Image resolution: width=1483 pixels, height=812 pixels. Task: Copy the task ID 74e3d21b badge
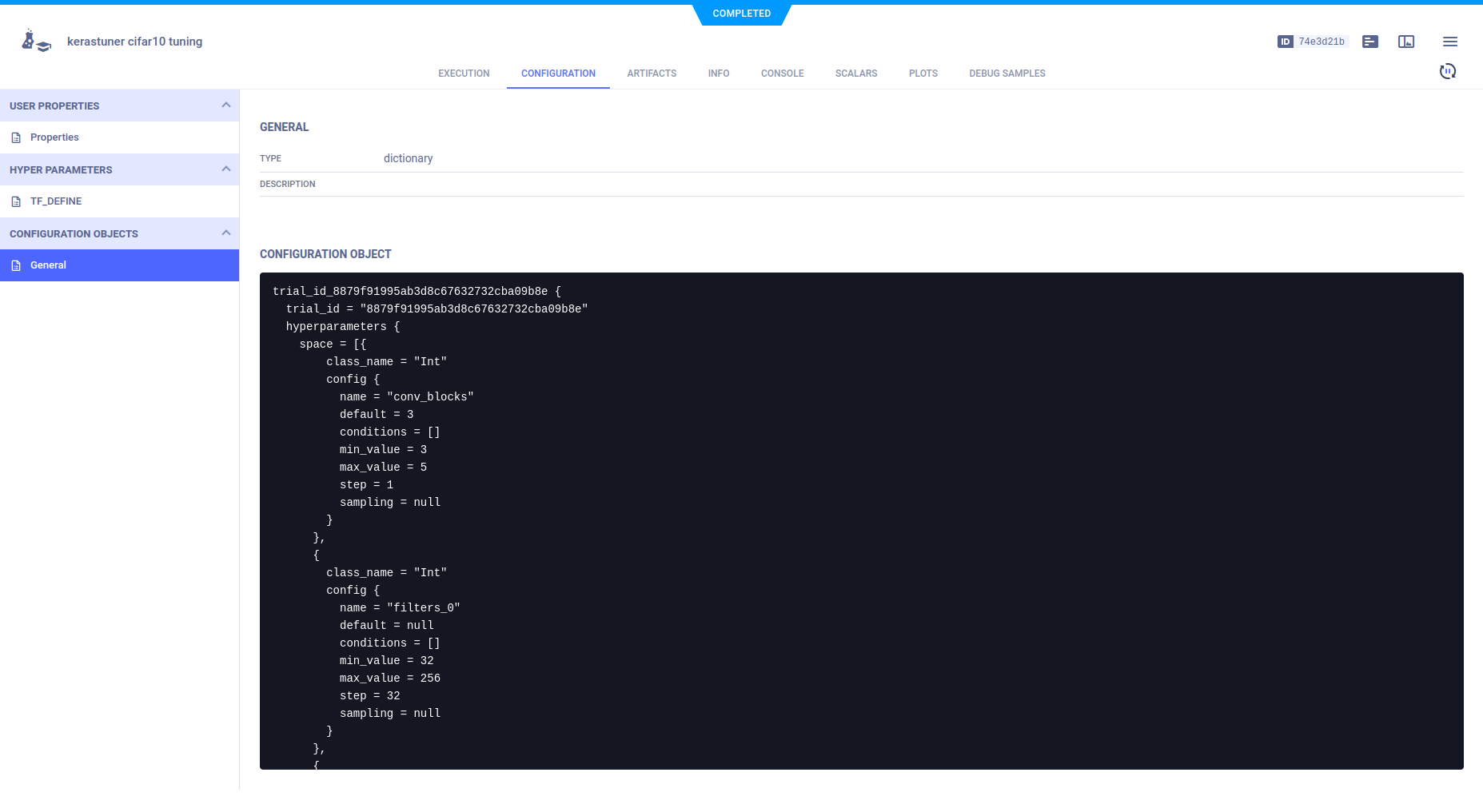point(1313,42)
